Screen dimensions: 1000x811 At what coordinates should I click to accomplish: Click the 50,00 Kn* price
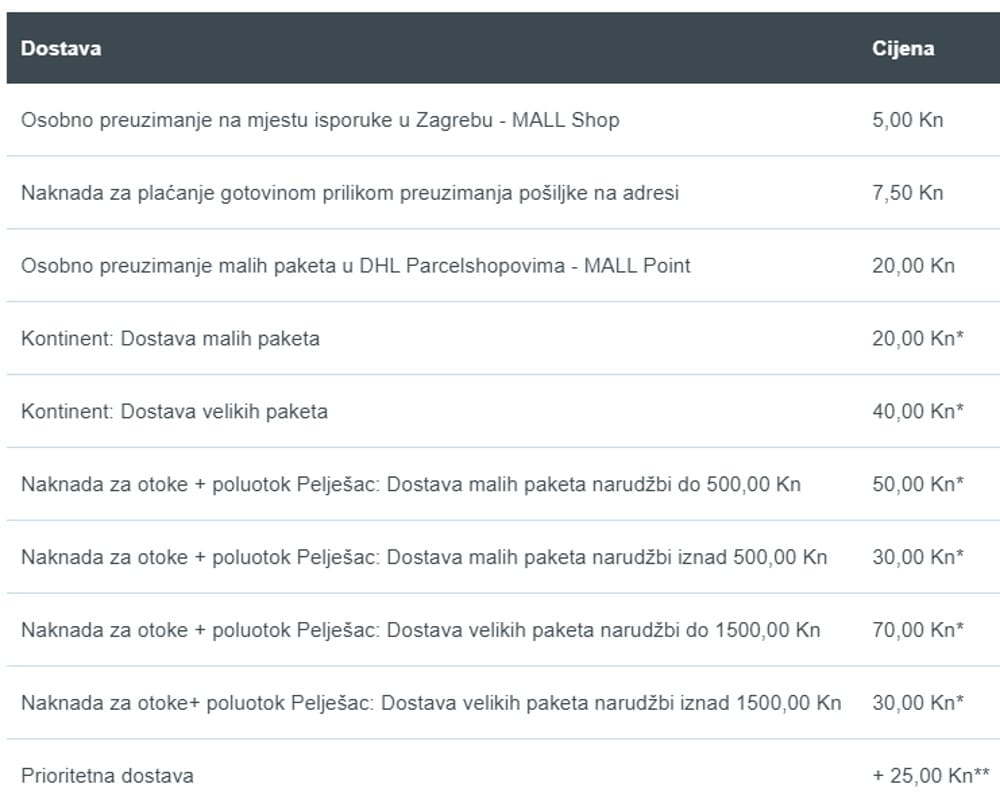[917, 484]
